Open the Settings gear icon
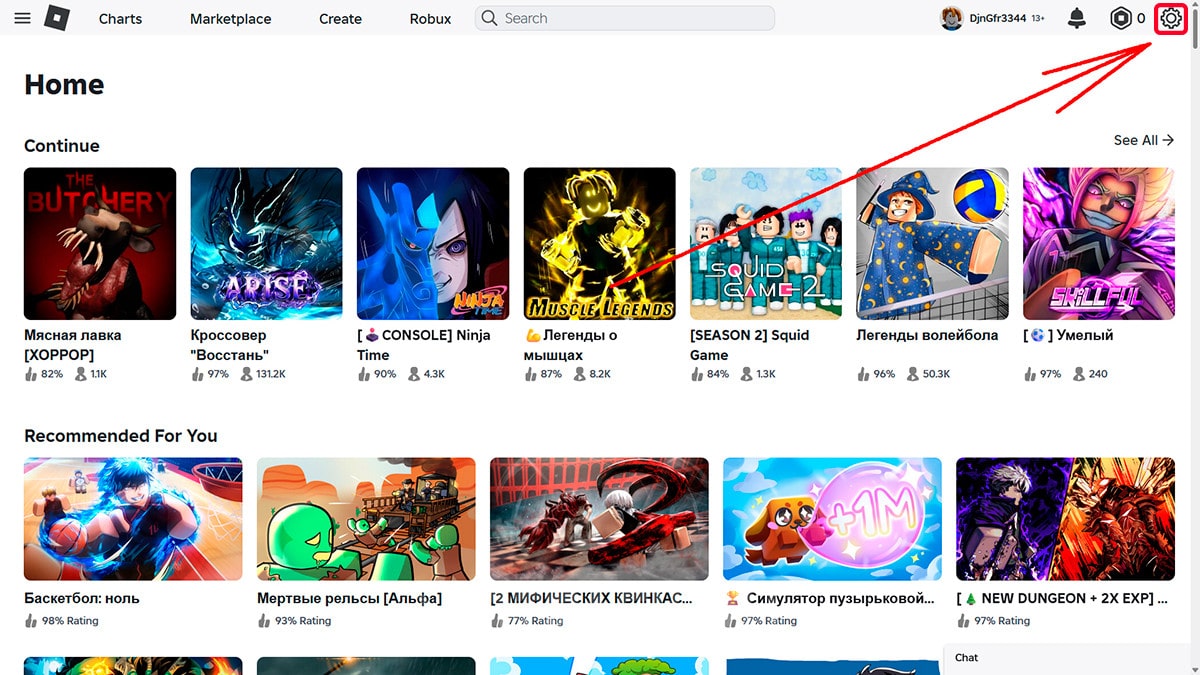The image size is (1200, 675). [x=1170, y=18]
